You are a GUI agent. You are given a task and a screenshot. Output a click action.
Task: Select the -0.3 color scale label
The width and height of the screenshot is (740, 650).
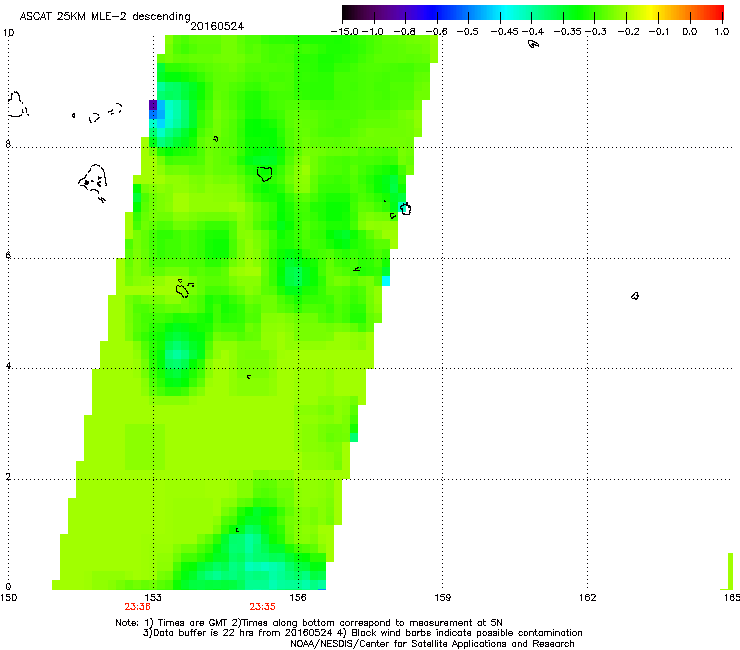(x=596, y=32)
